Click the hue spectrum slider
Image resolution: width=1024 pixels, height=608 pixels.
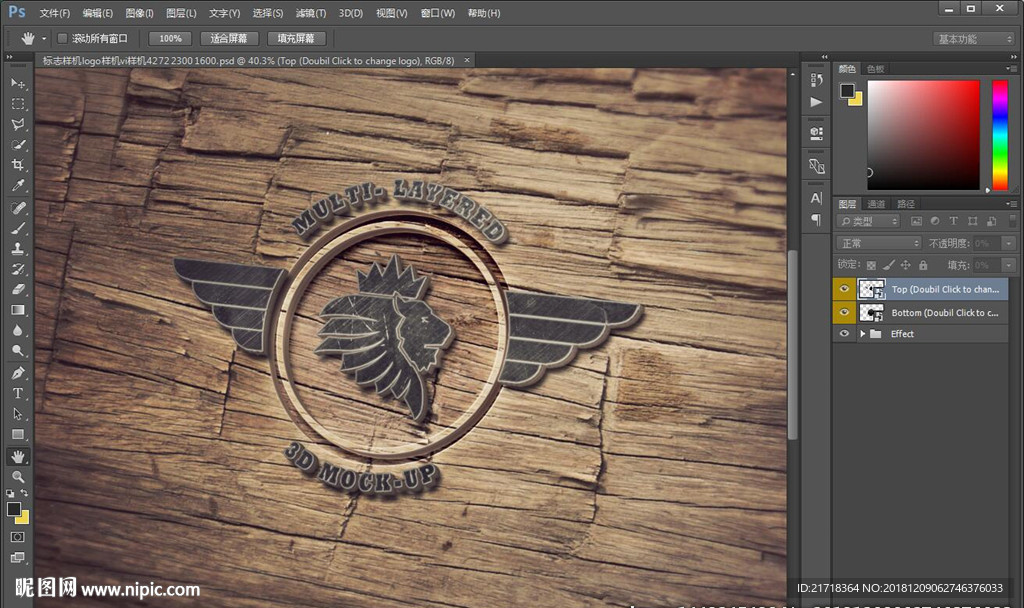pos(1000,135)
